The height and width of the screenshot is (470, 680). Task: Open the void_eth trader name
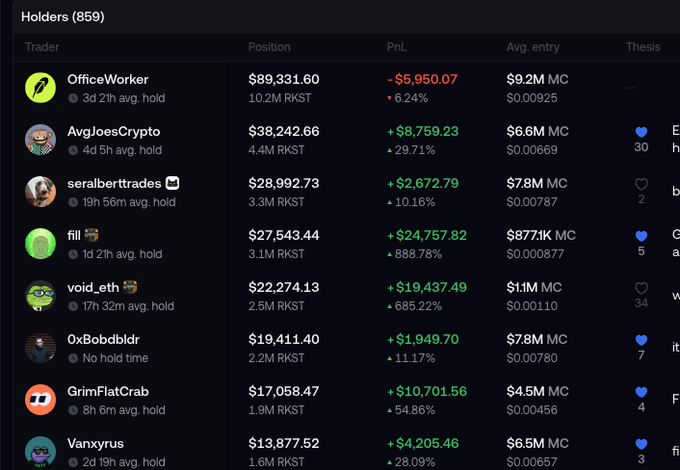(x=93, y=287)
